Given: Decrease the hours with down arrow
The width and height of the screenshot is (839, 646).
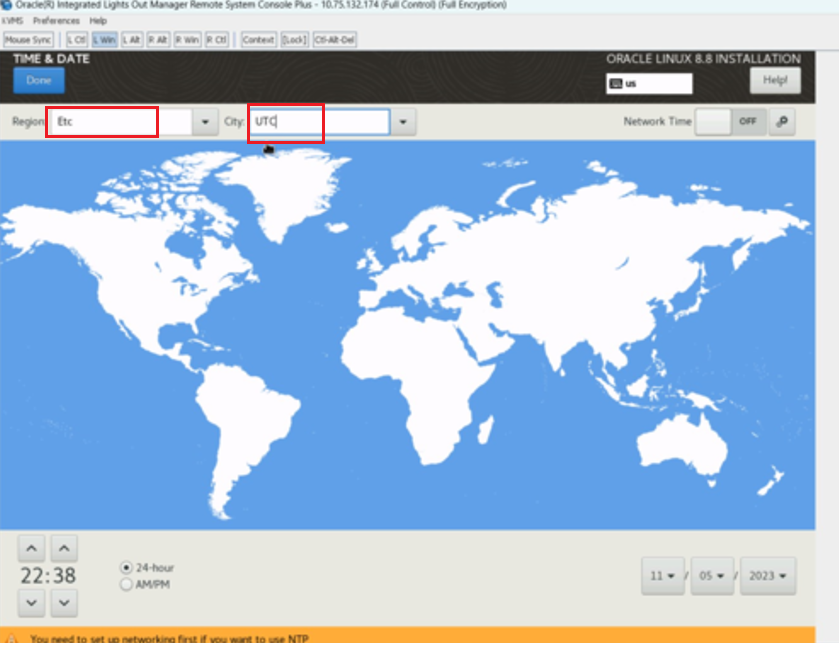Looking at the screenshot, I should (x=32, y=603).
